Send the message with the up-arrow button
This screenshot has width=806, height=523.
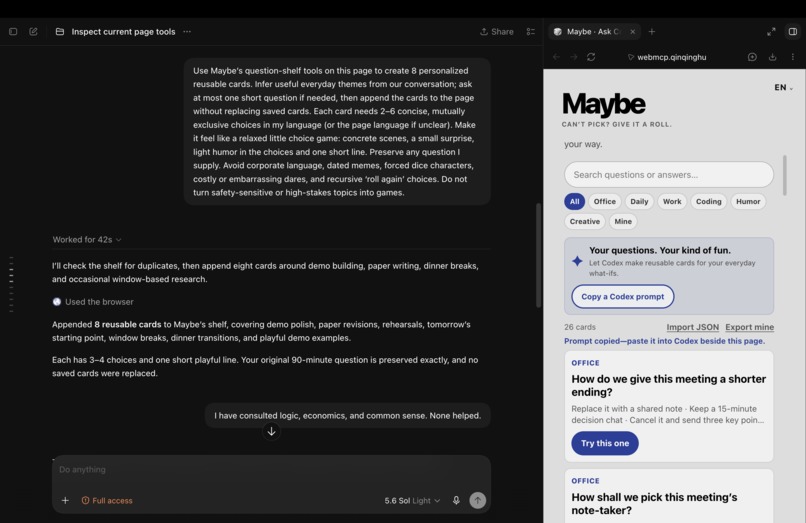point(478,500)
